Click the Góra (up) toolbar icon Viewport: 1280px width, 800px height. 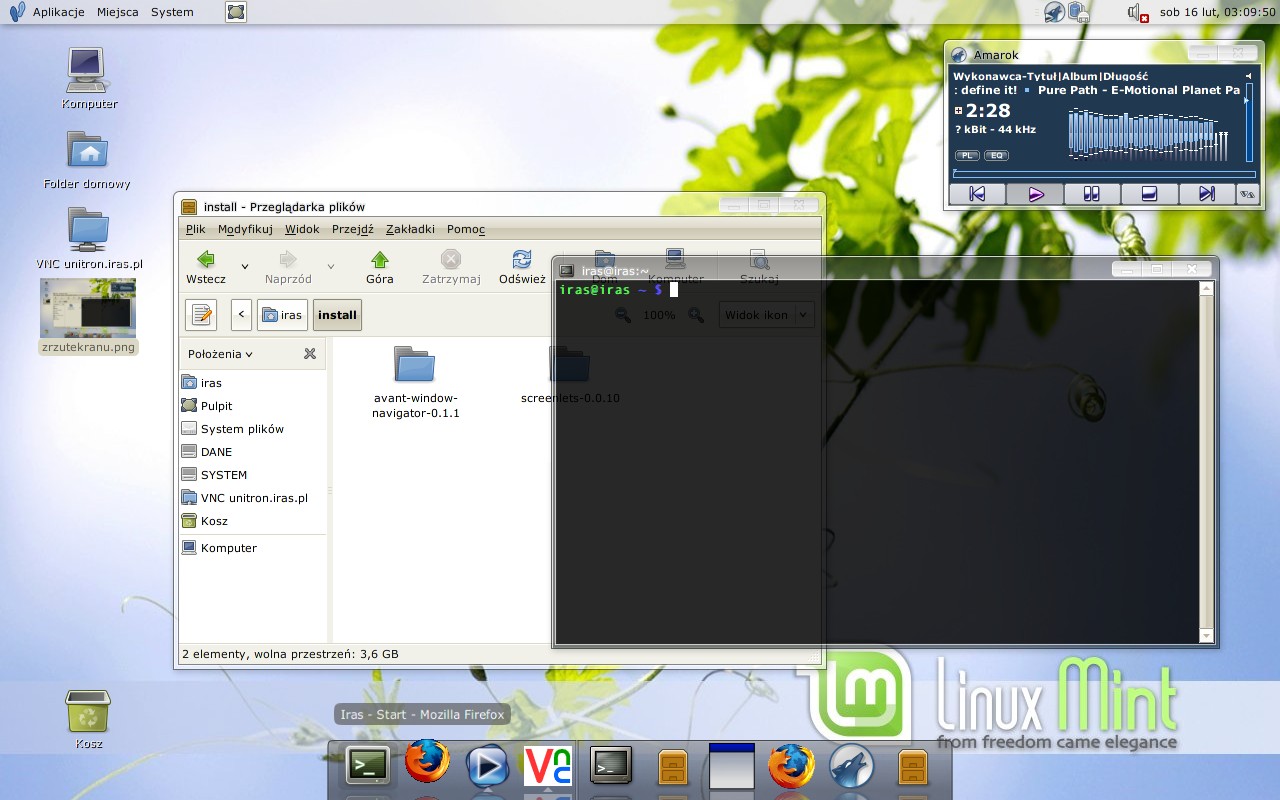(380, 260)
